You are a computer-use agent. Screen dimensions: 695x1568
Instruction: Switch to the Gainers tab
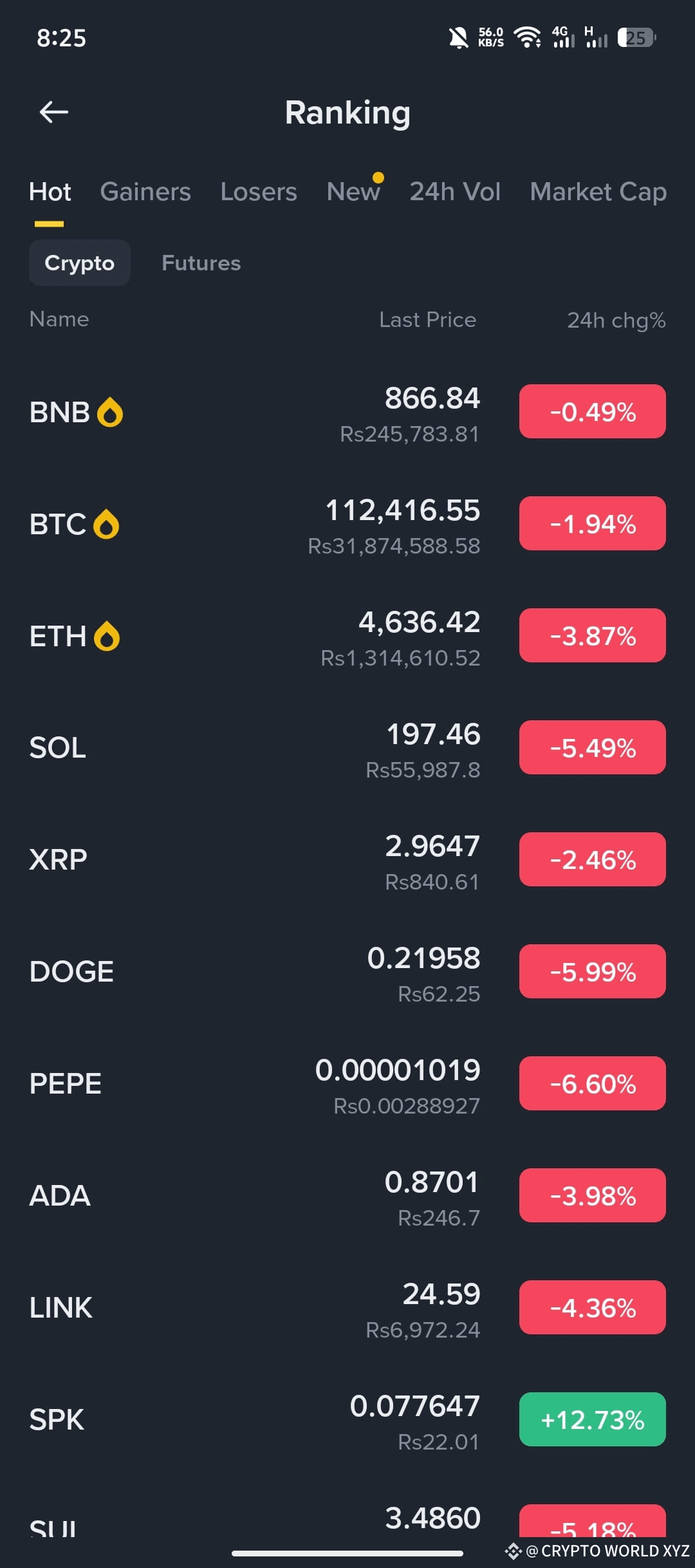145,192
